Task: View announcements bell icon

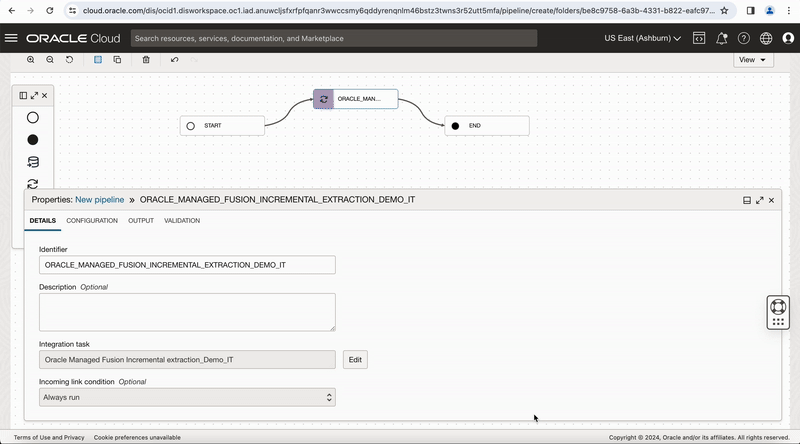Action: tap(721, 38)
